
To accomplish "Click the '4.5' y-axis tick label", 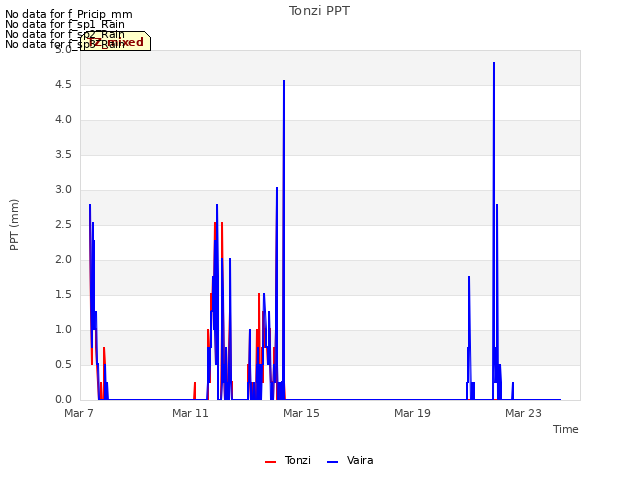I will pyautogui.click(x=63, y=85).
